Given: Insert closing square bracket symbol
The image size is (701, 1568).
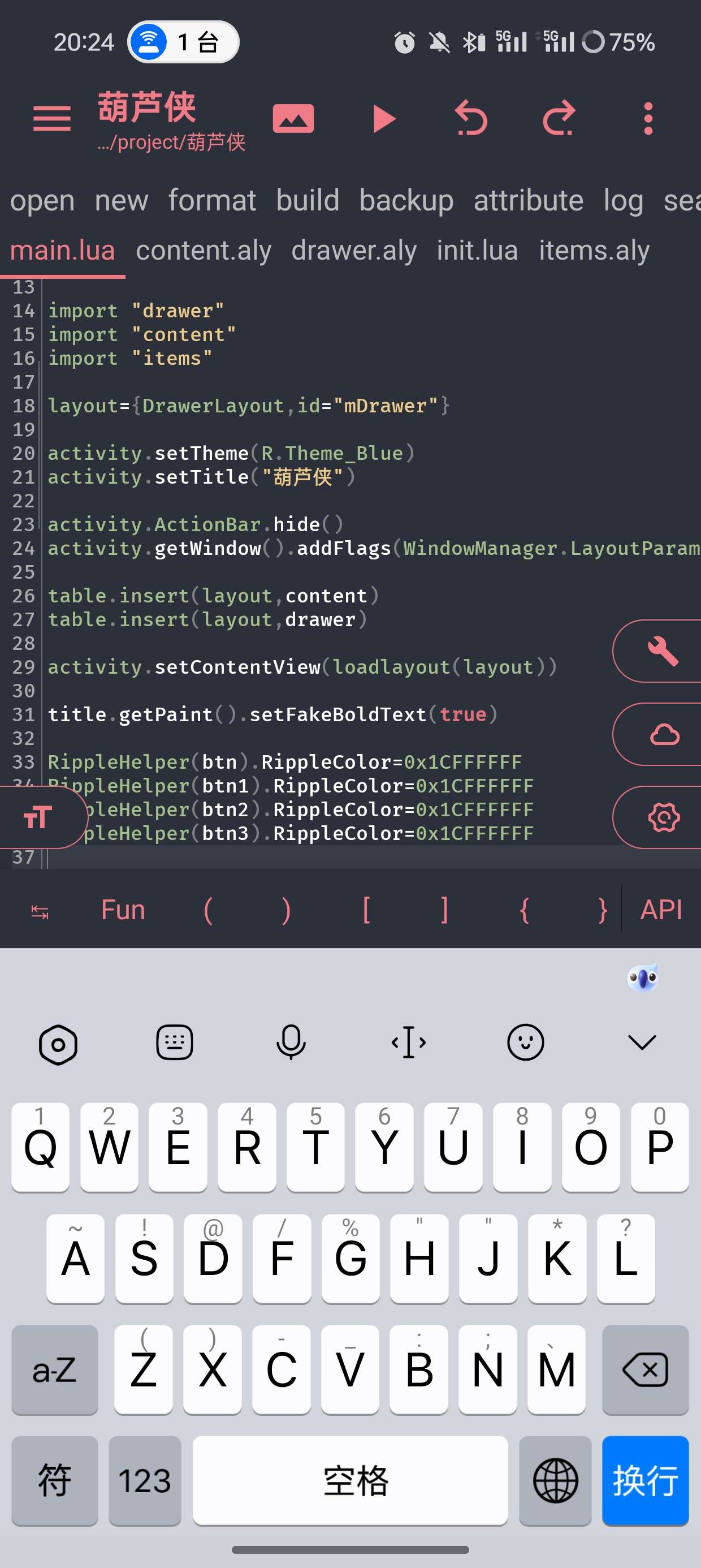Looking at the screenshot, I should (445, 911).
